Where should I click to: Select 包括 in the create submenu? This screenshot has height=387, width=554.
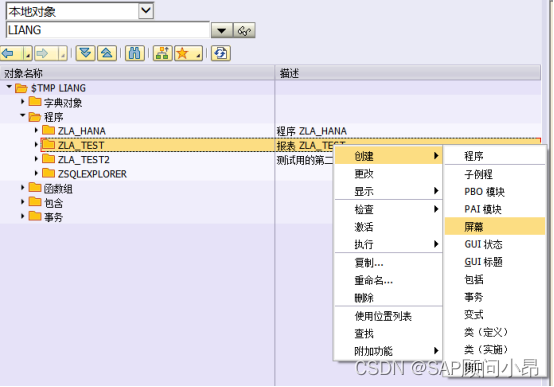click(495, 280)
